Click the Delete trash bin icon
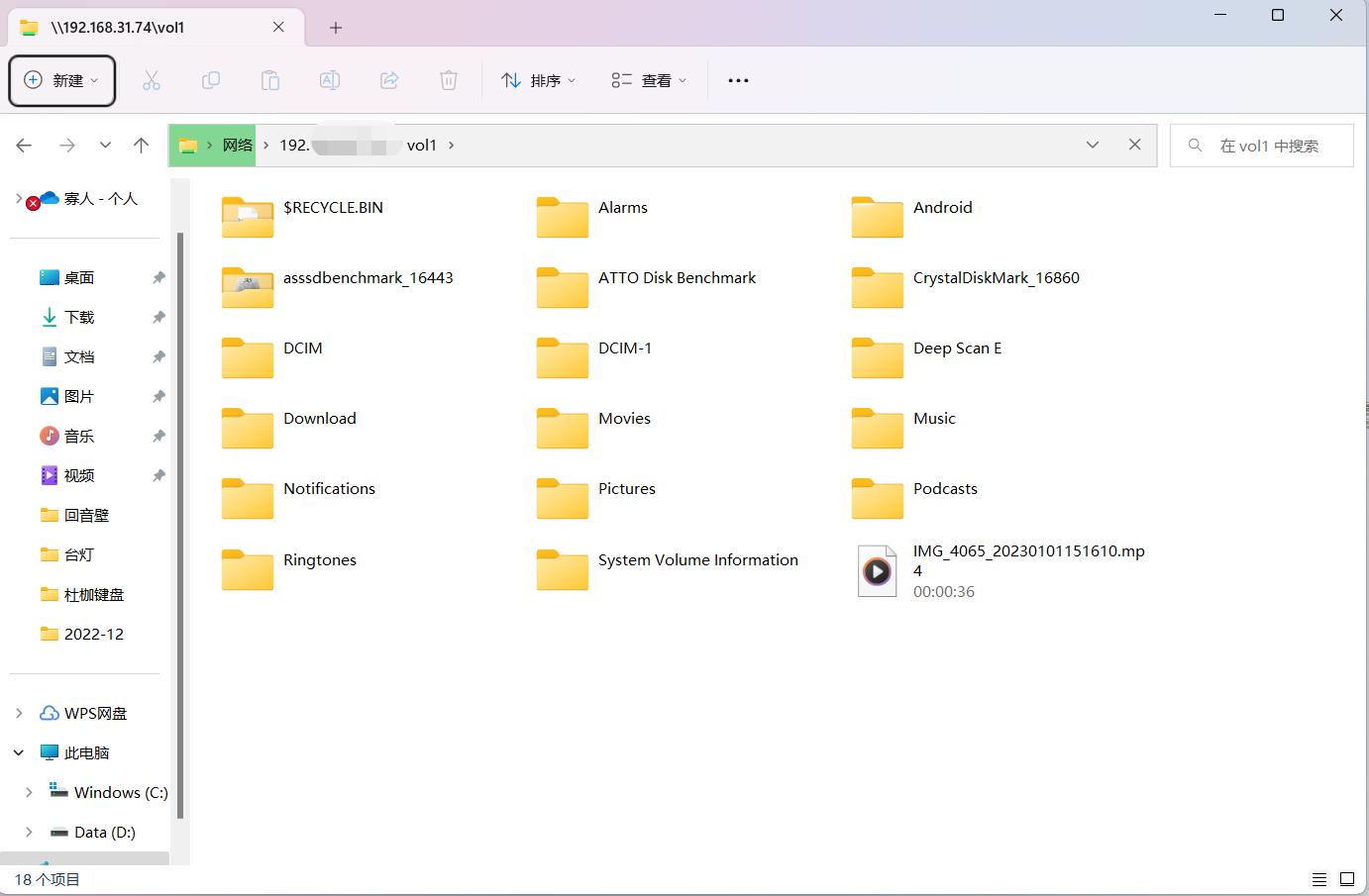The height and width of the screenshot is (896, 1369). click(x=449, y=80)
